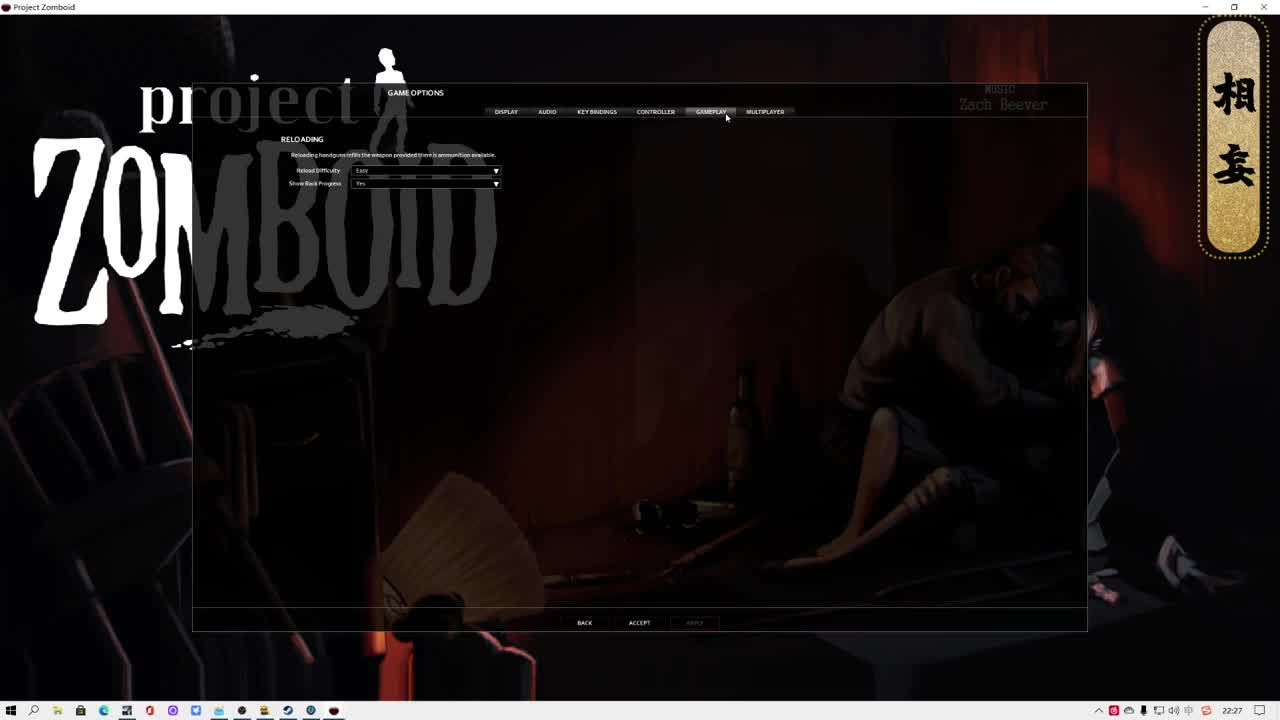1280x720 pixels.
Task: Minimize the Project Zomboid window
Action: [x=1205, y=7]
